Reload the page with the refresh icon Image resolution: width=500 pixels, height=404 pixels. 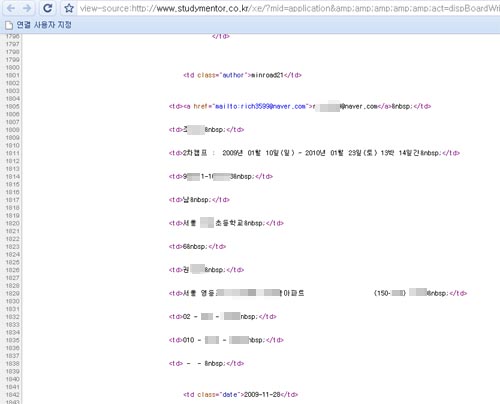(48, 8)
